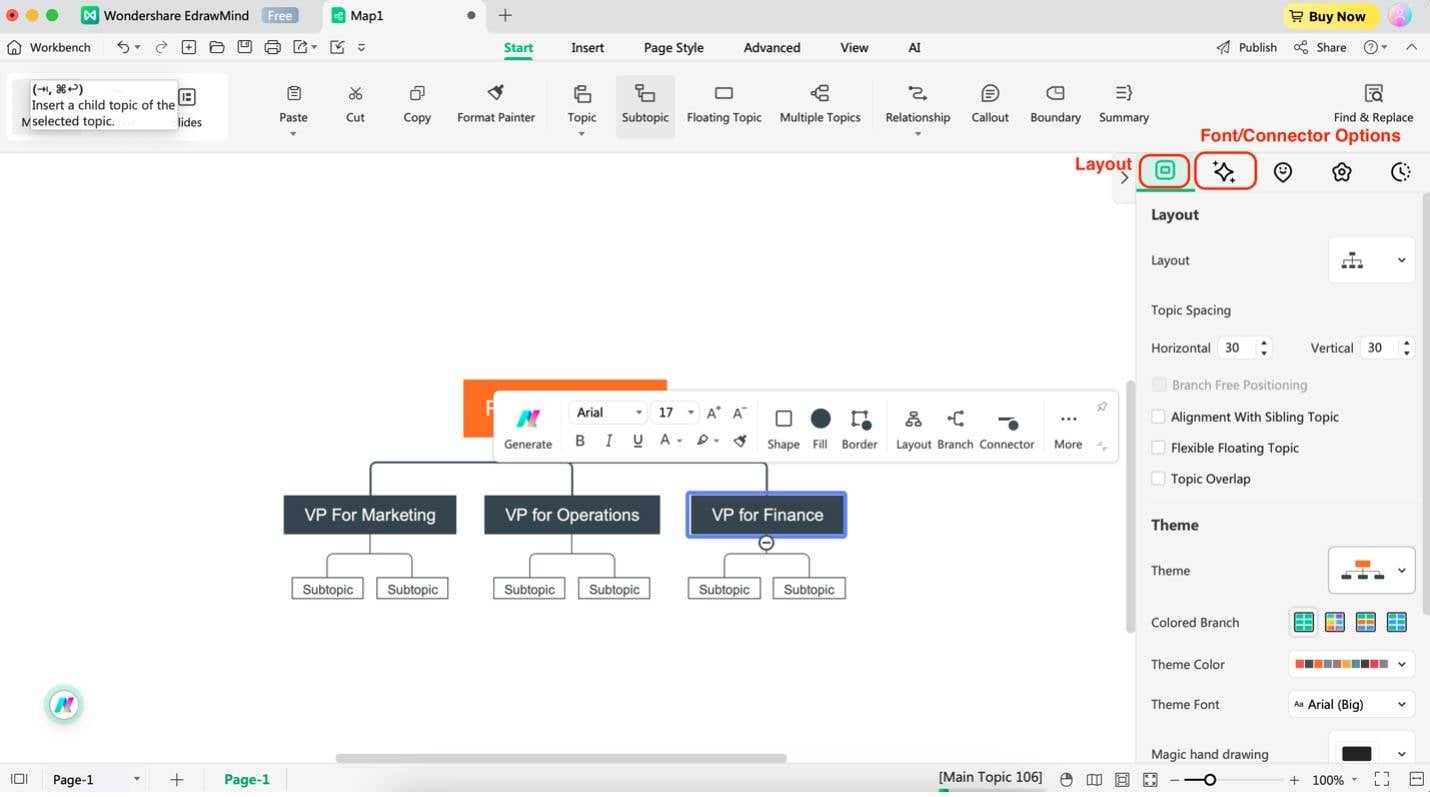The width and height of the screenshot is (1430, 797).
Task: Open the emoji sticker panel tab
Action: coord(1283,172)
